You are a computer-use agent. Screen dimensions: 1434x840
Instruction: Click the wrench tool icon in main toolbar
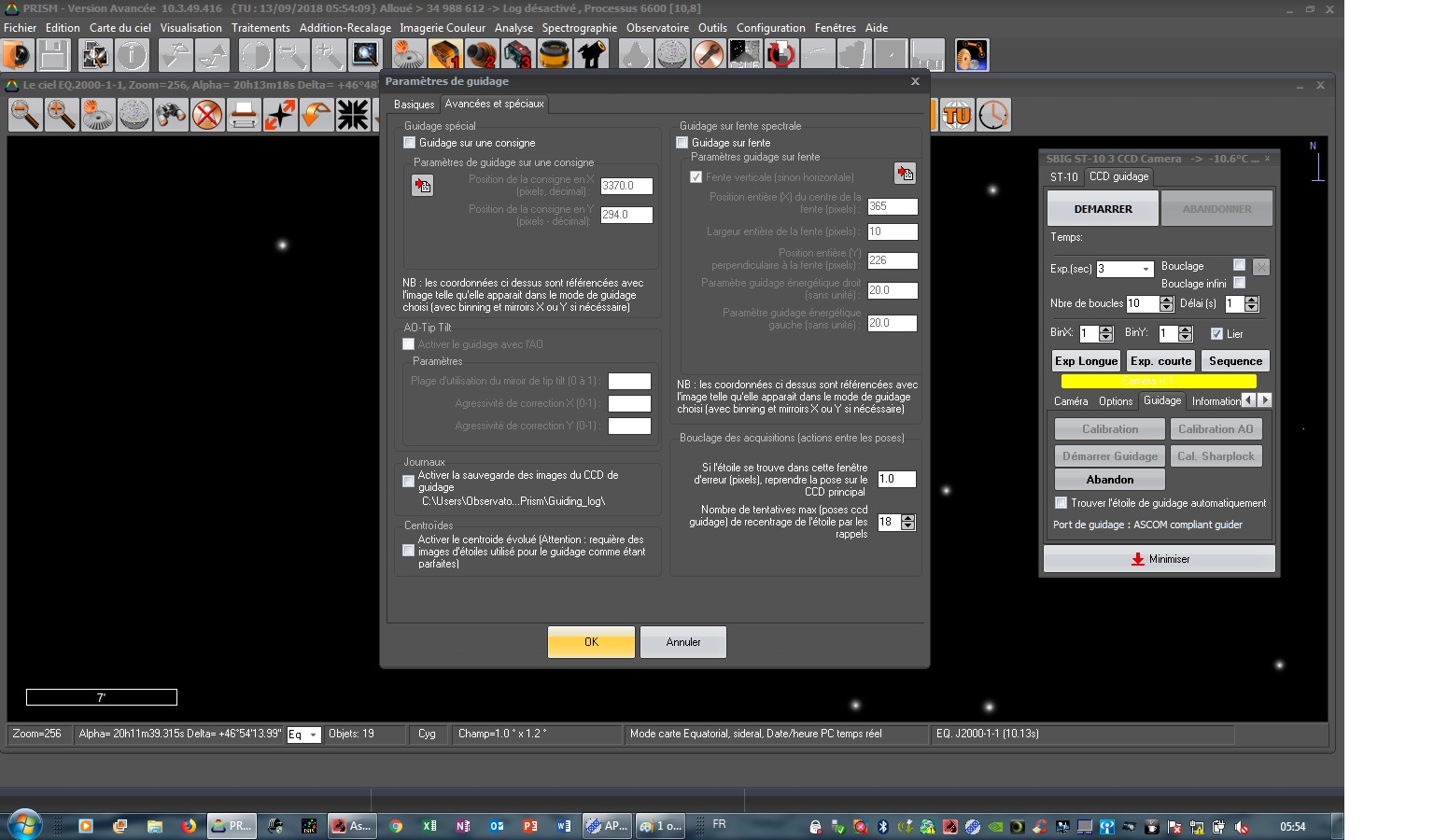(708, 55)
